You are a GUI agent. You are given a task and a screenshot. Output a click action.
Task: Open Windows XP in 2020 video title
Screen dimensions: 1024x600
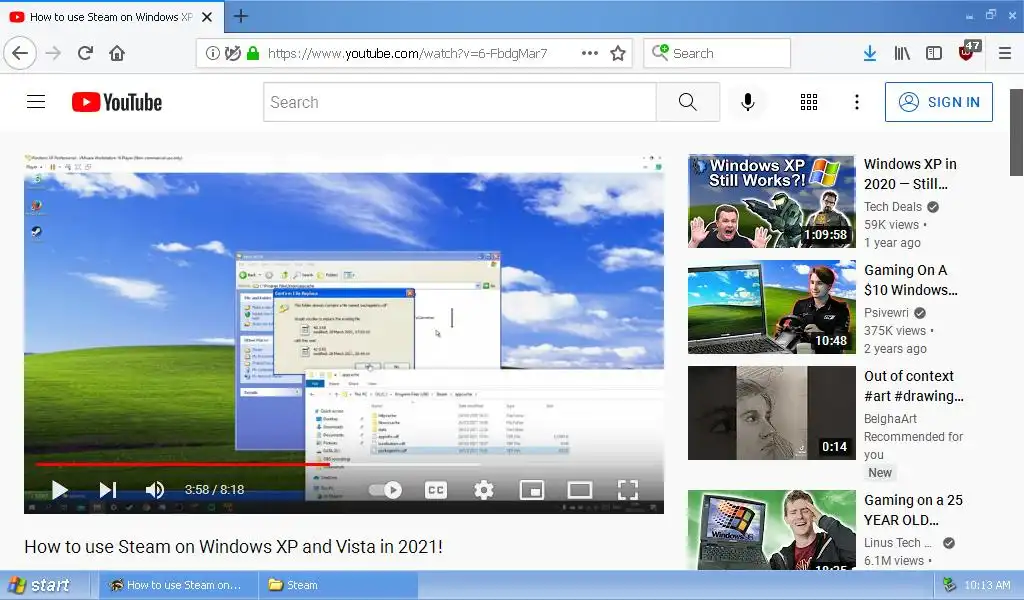pos(910,174)
